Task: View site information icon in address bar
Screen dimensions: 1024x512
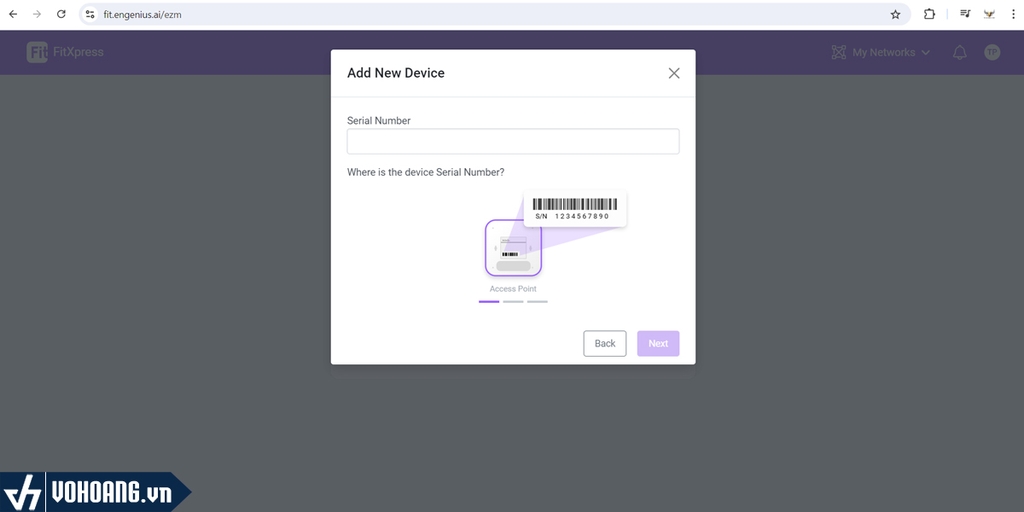Action: [x=90, y=15]
